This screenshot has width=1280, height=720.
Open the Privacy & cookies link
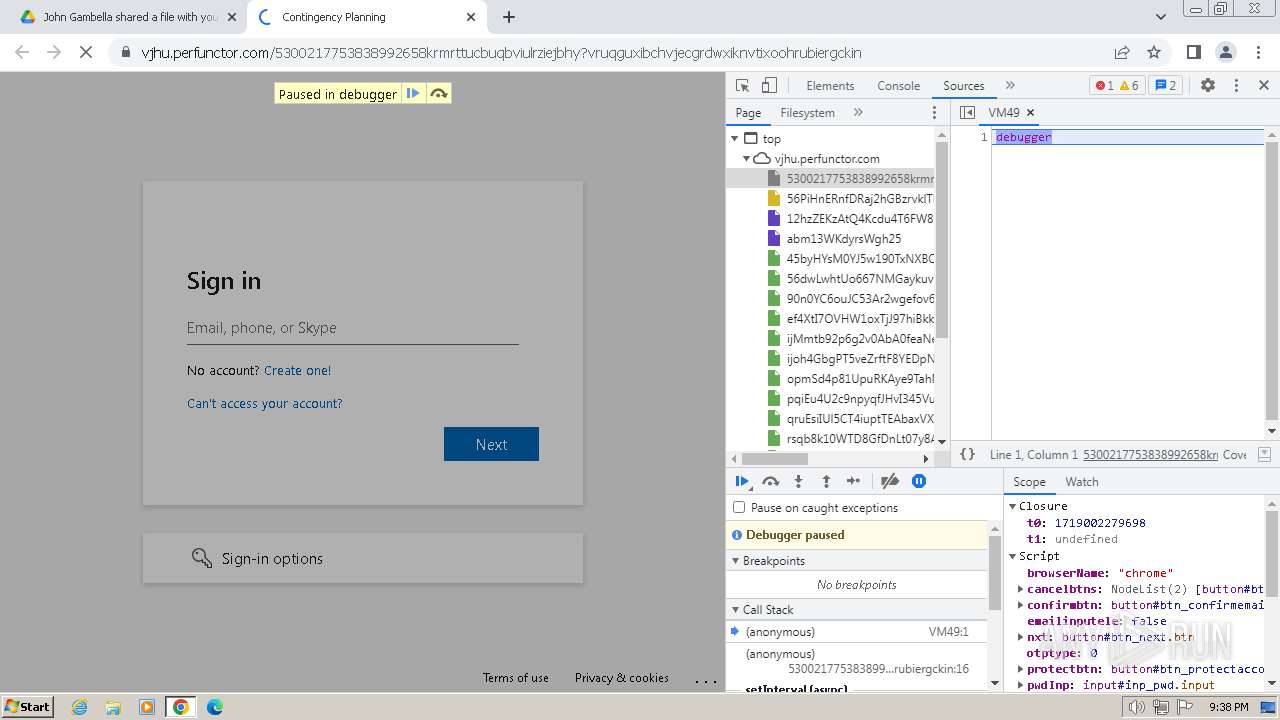[x=622, y=678]
